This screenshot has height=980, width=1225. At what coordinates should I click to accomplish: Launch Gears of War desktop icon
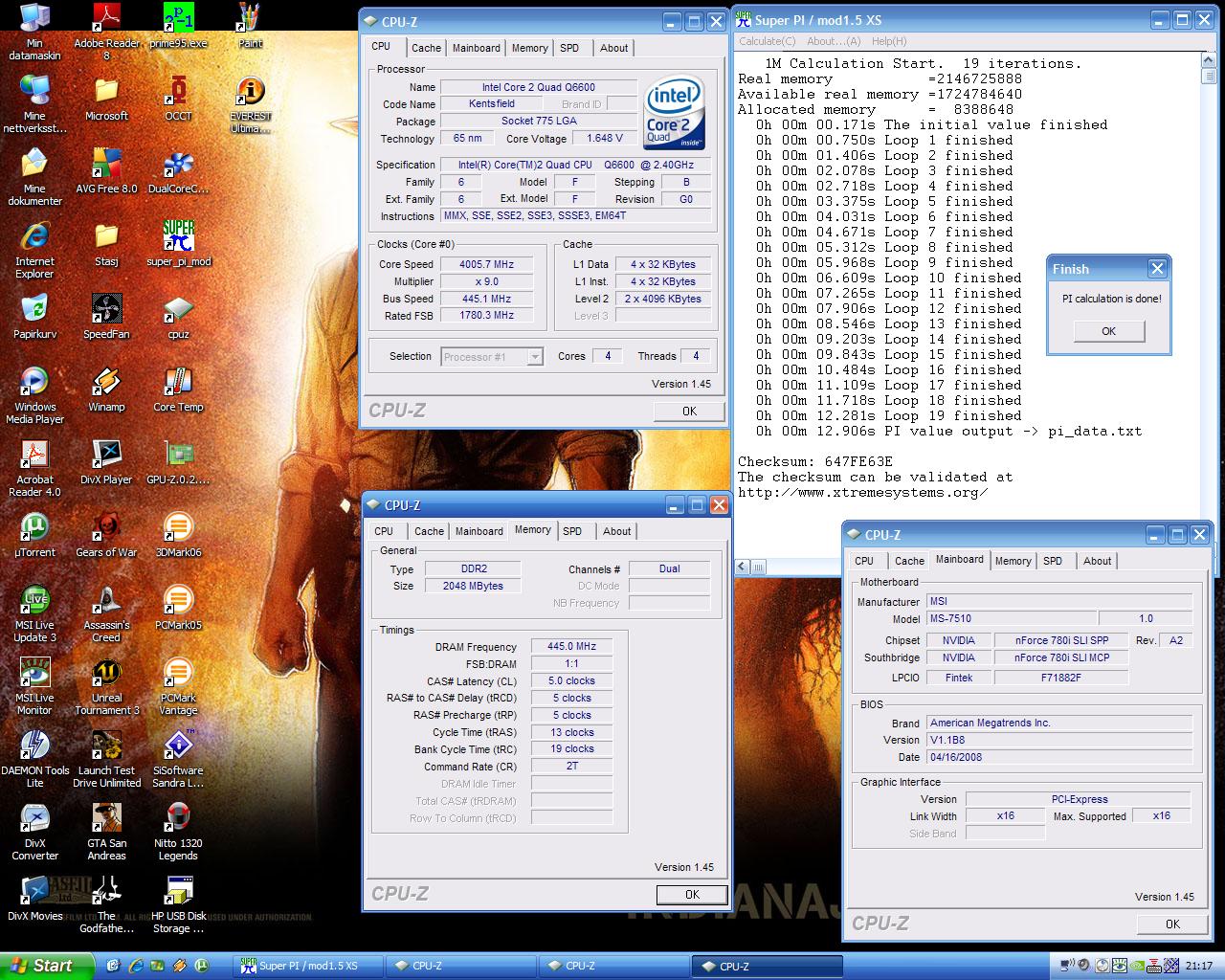click(106, 535)
